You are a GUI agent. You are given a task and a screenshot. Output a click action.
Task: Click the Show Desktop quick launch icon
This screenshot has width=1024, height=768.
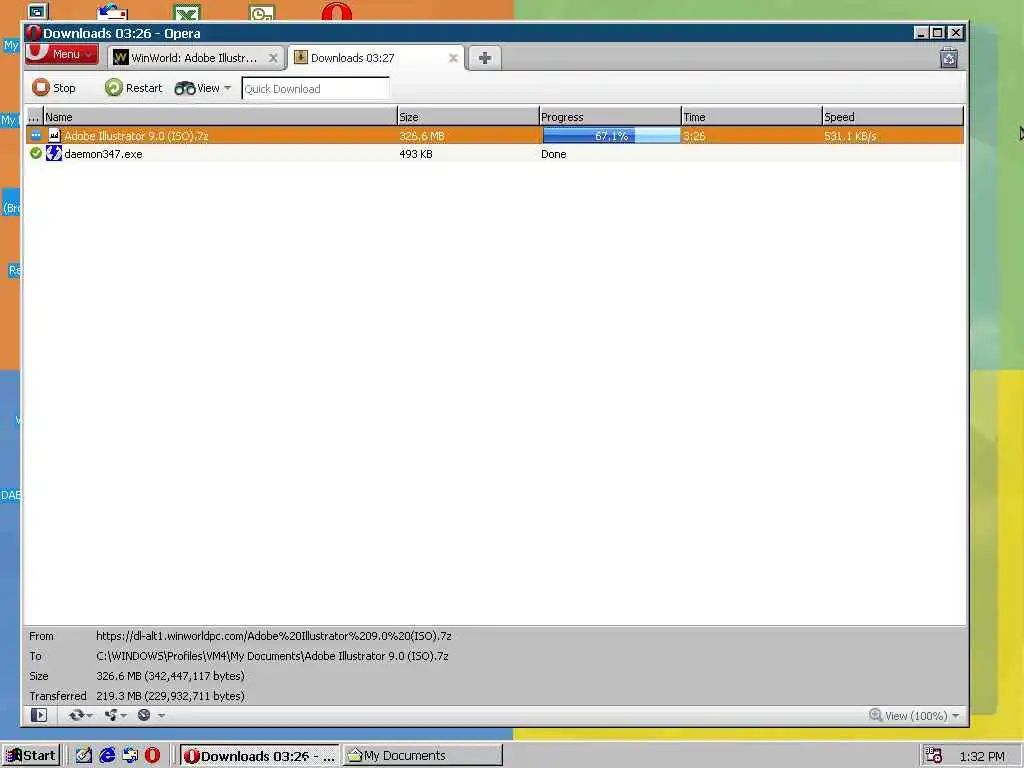click(x=84, y=756)
